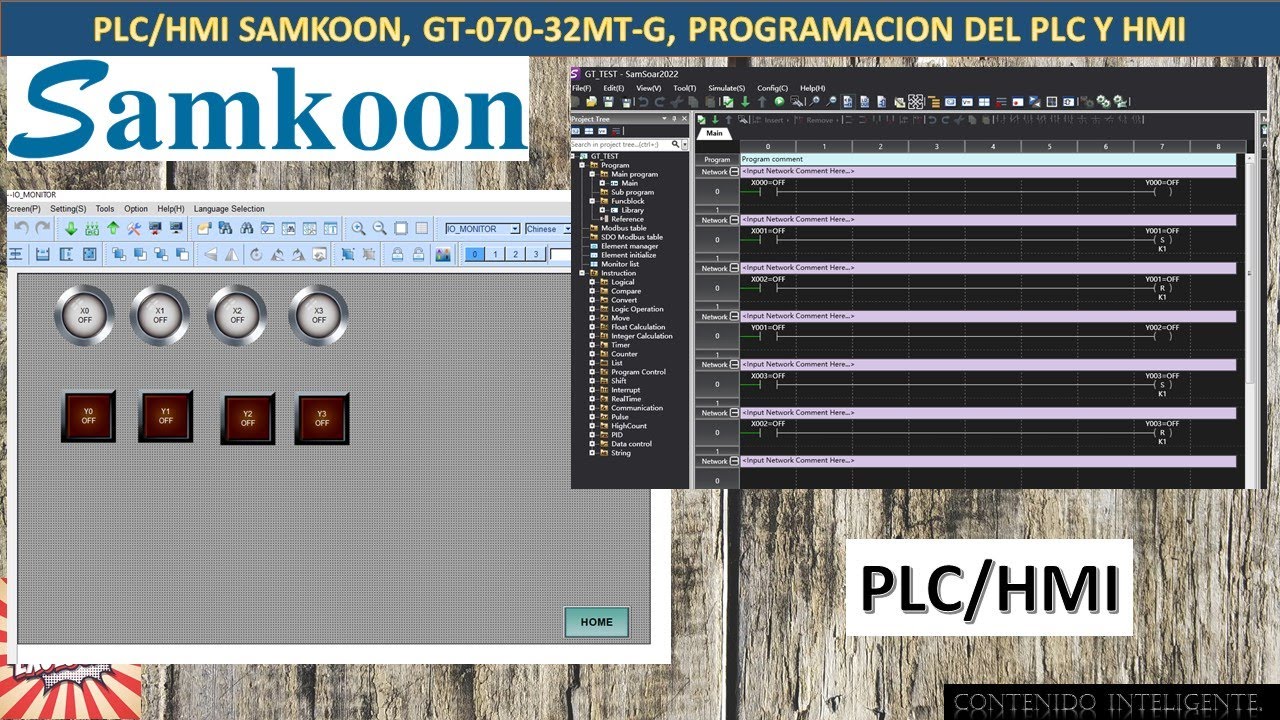Toggle the Y0 OFF square lamp
The width and height of the screenshot is (1280, 720).
pos(88,416)
